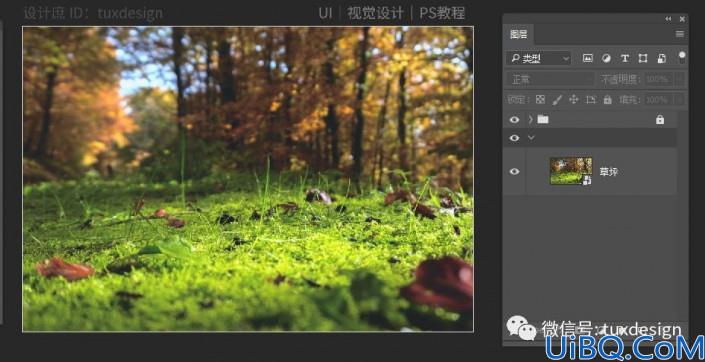The width and height of the screenshot is (705, 362).
Task: Lock transparent pixels icon
Action: [540, 99]
